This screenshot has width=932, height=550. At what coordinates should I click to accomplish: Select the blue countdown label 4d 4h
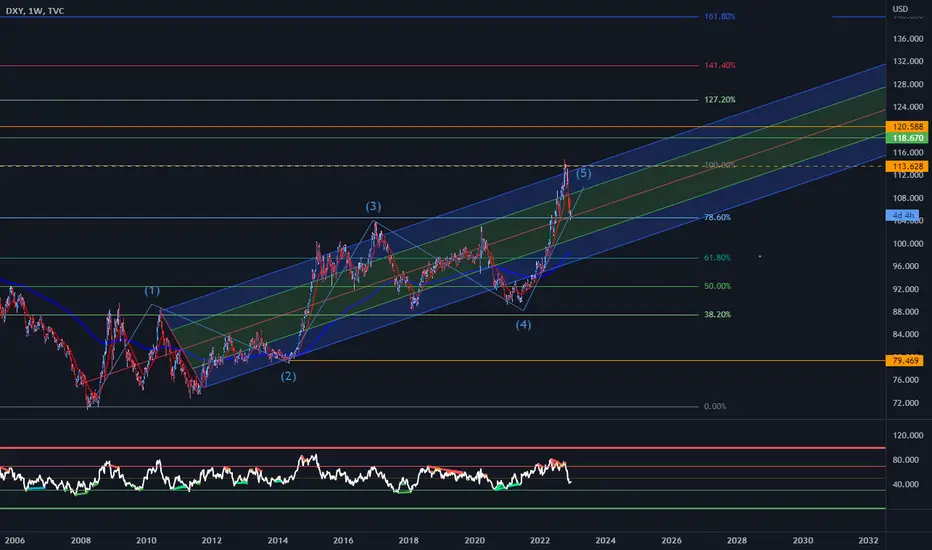click(x=902, y=215)
